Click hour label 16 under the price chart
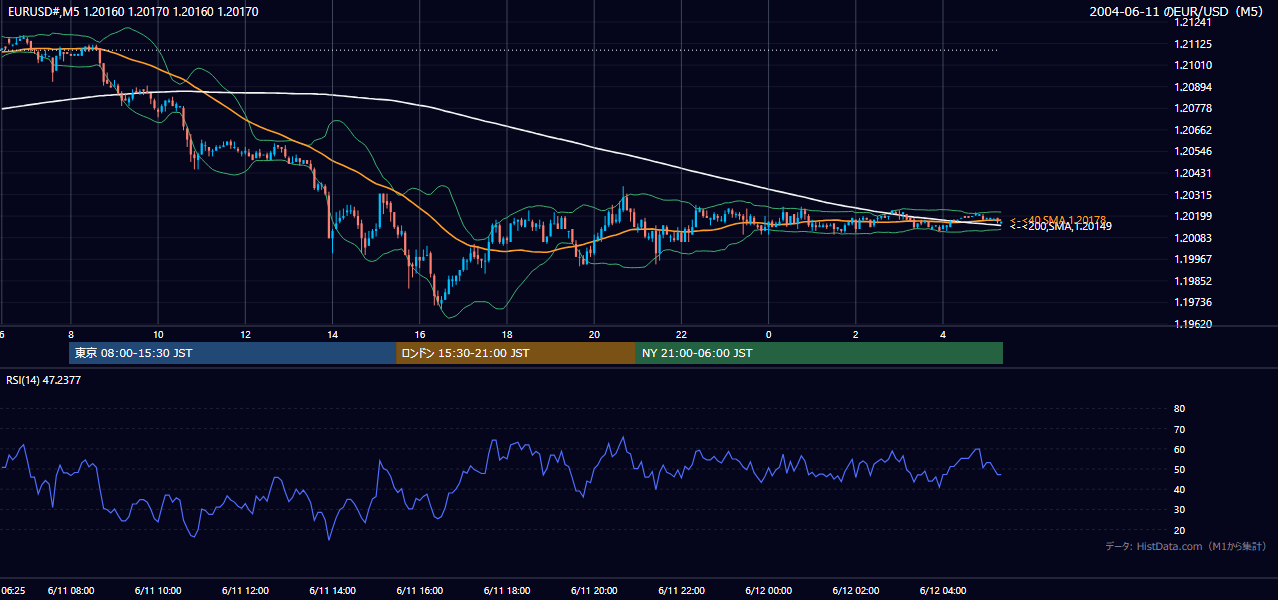 point(420,334)
